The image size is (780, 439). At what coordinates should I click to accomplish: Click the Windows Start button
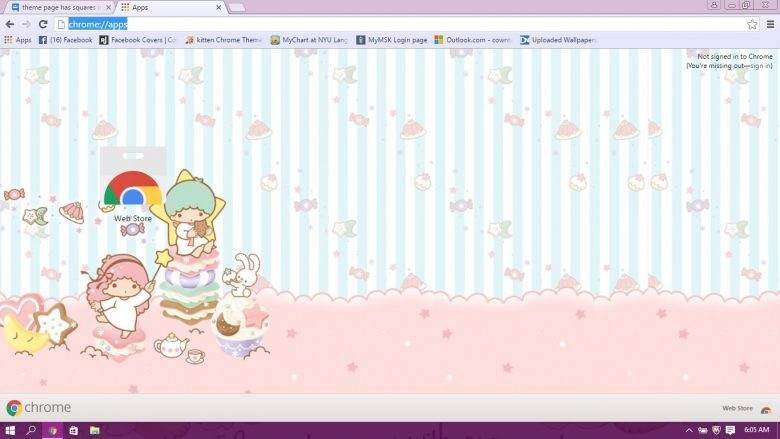click(x=10, y=430)
